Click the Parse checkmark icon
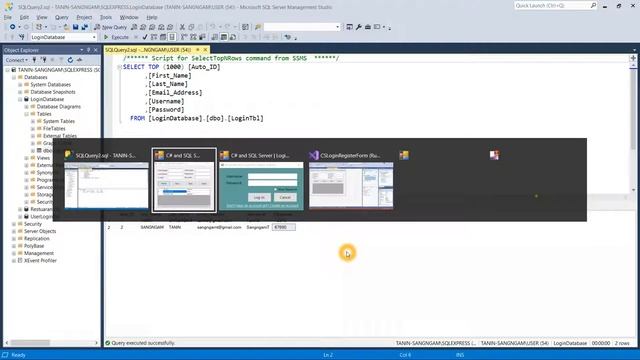Image resolution: width=640 pixels, height=360 pixels. [144, 37]
